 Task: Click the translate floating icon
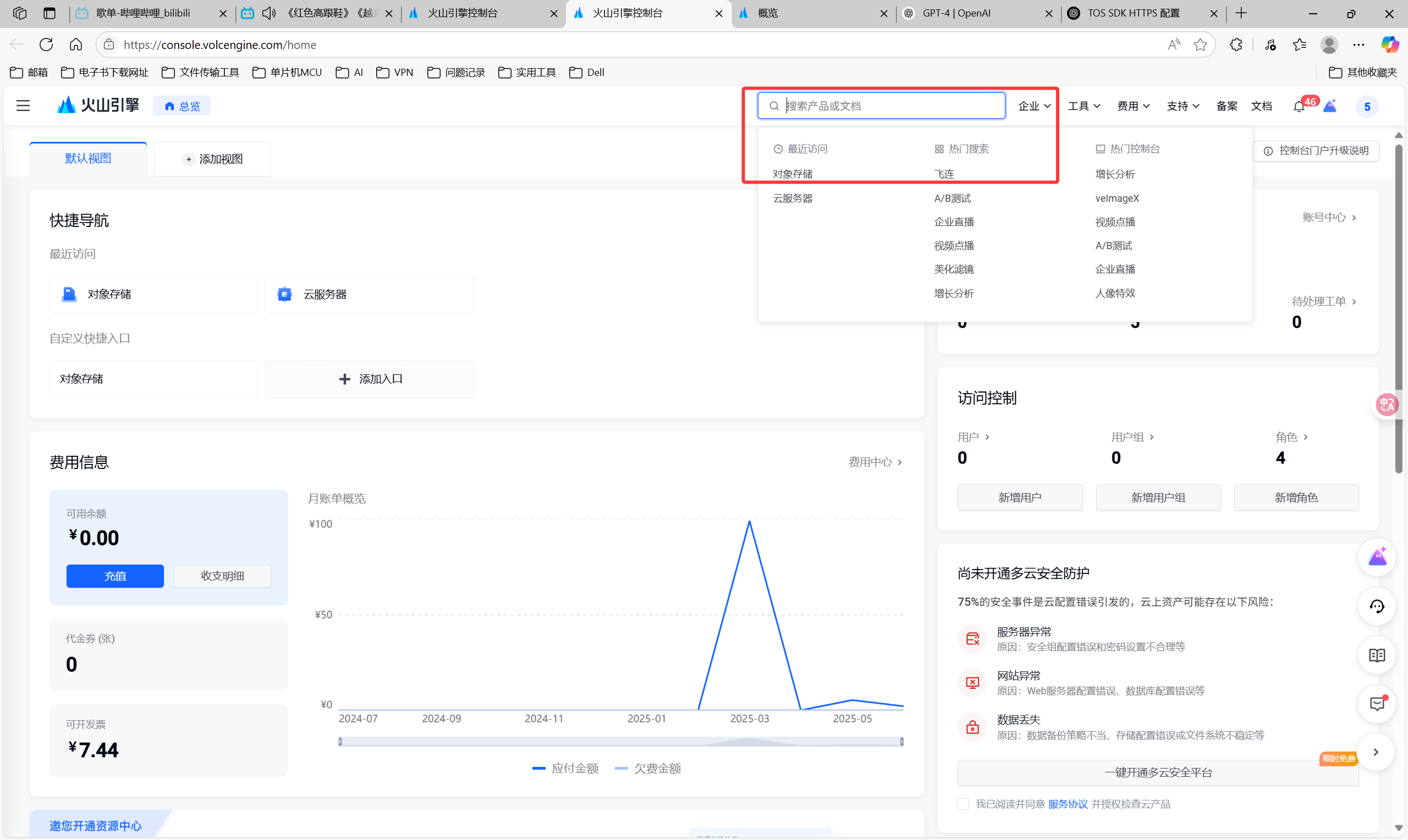(x=1387, y=404)
